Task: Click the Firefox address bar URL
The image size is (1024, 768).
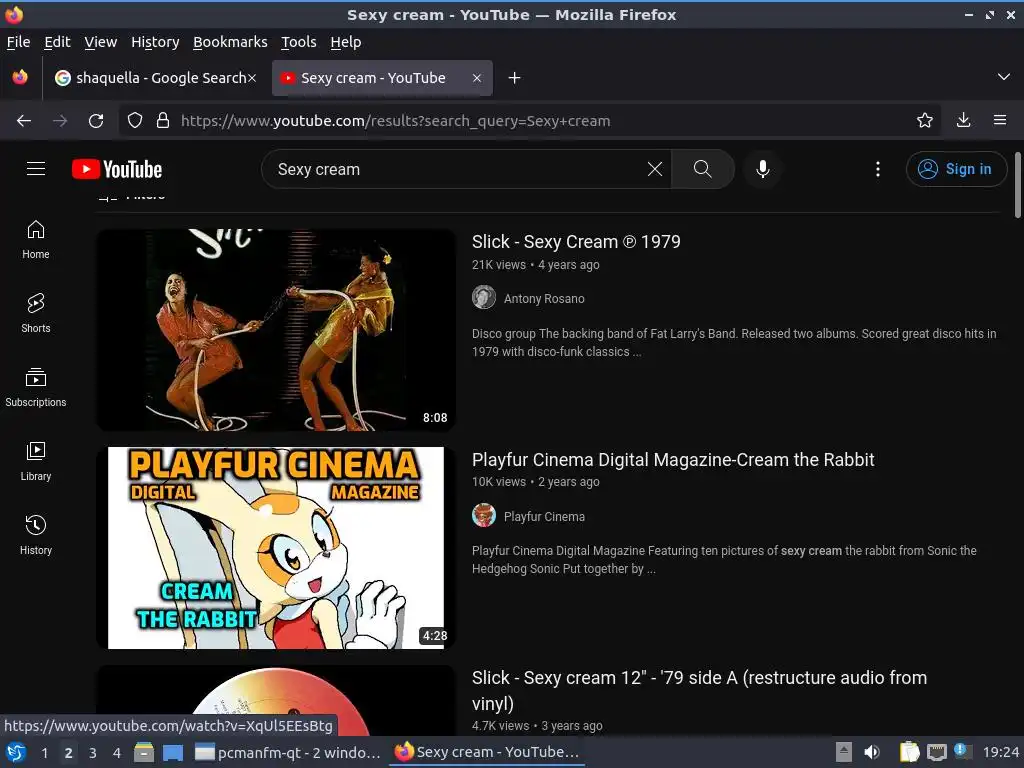Action: pyautogui.click(x=396, y=121)
